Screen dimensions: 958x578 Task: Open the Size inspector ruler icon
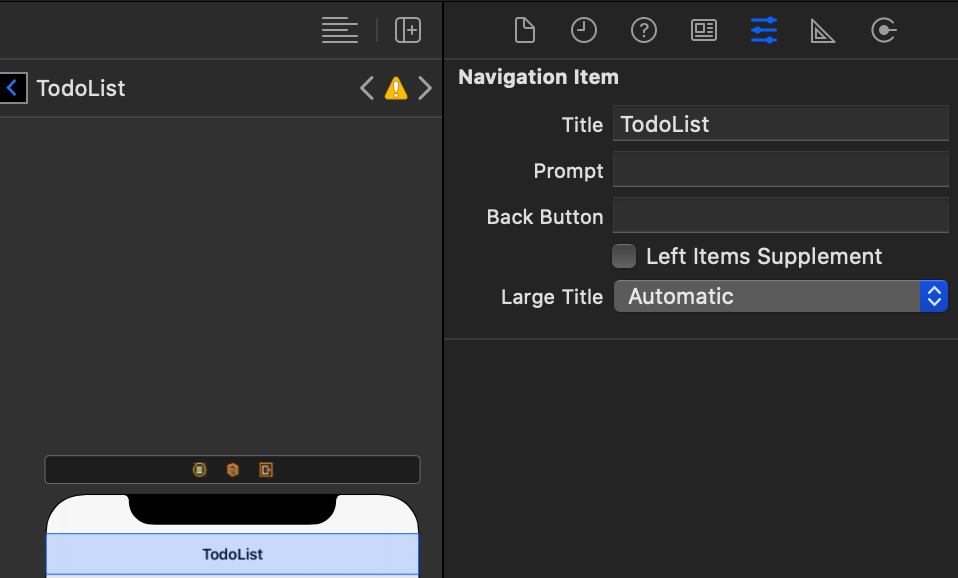point(823,31)
